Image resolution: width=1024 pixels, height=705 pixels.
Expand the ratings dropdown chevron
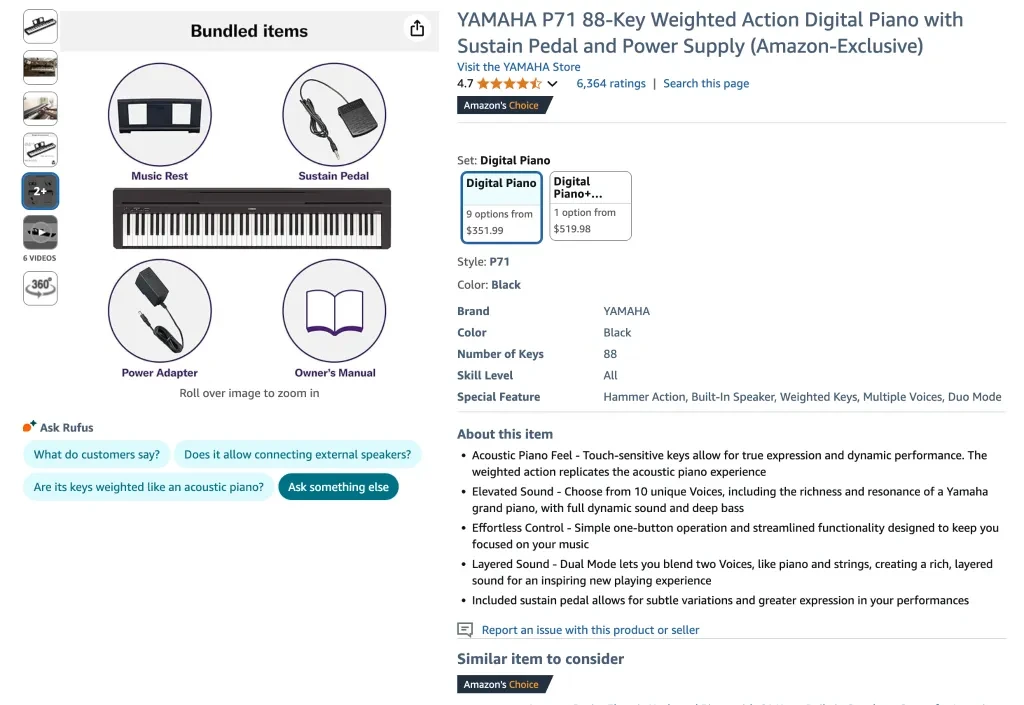[553, 84]
